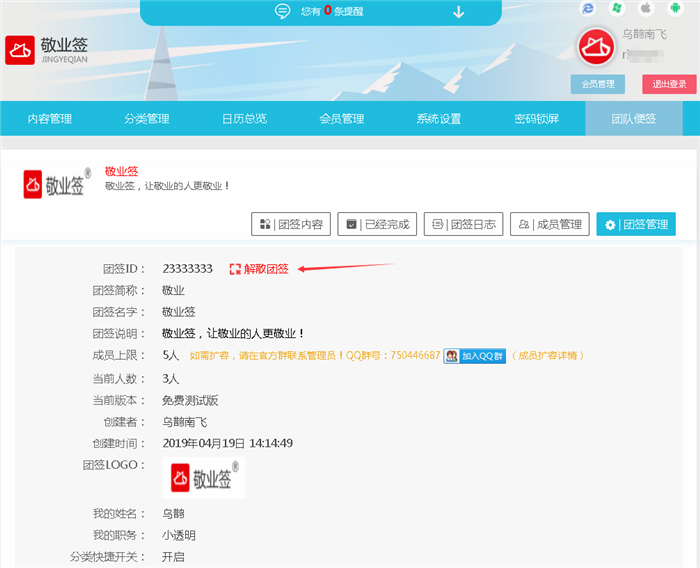This screenshot has width=700, height=568.
Task: Click the Windows platform icon
Action: 617,8
